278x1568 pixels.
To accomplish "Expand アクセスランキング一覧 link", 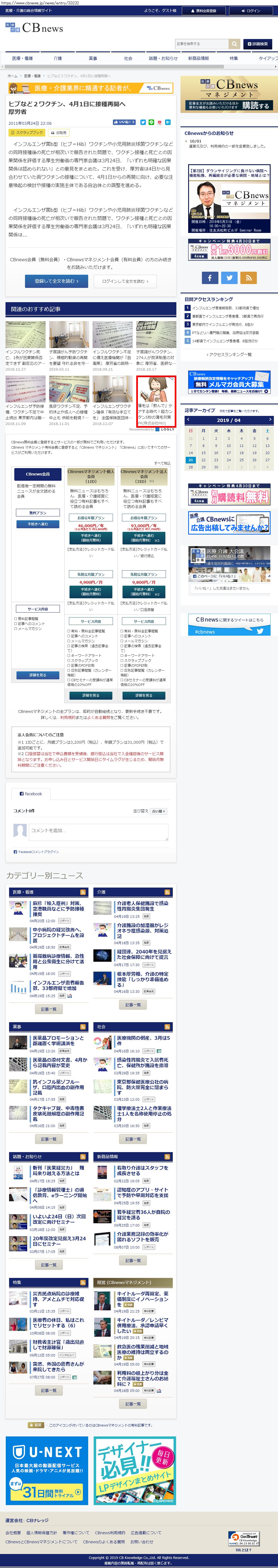I will (229, 354).
